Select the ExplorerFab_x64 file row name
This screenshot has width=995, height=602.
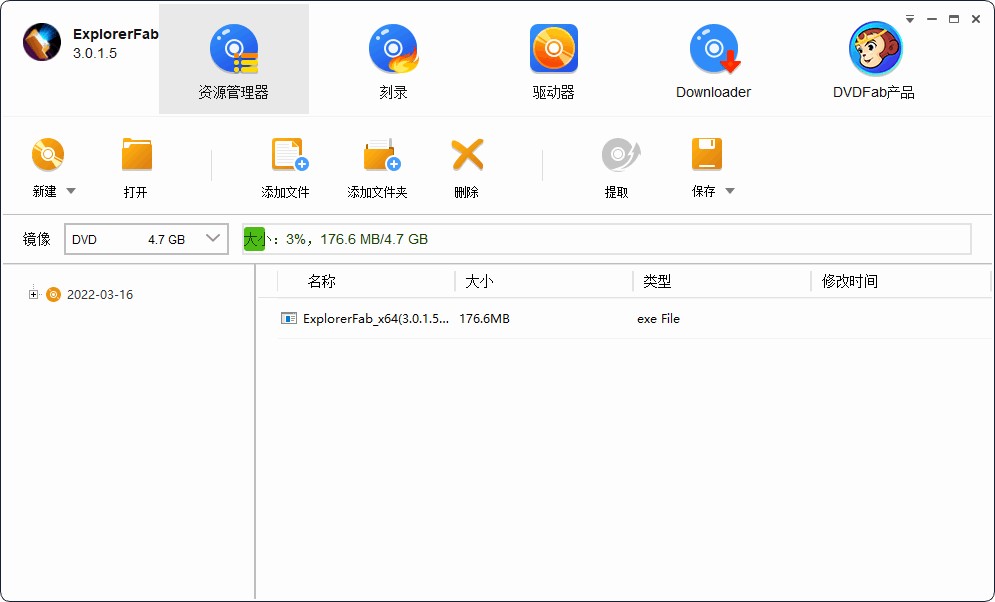pos(376,318)
